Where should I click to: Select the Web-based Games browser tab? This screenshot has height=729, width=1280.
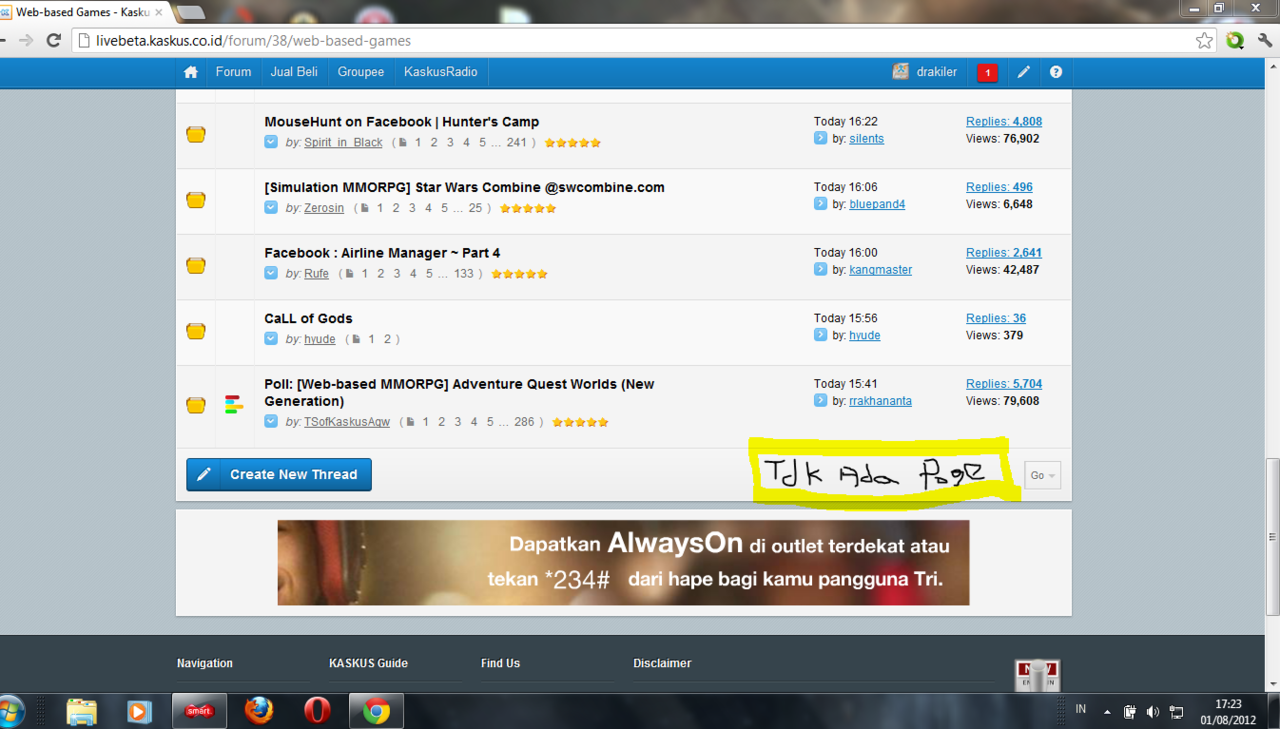[85, 12]
